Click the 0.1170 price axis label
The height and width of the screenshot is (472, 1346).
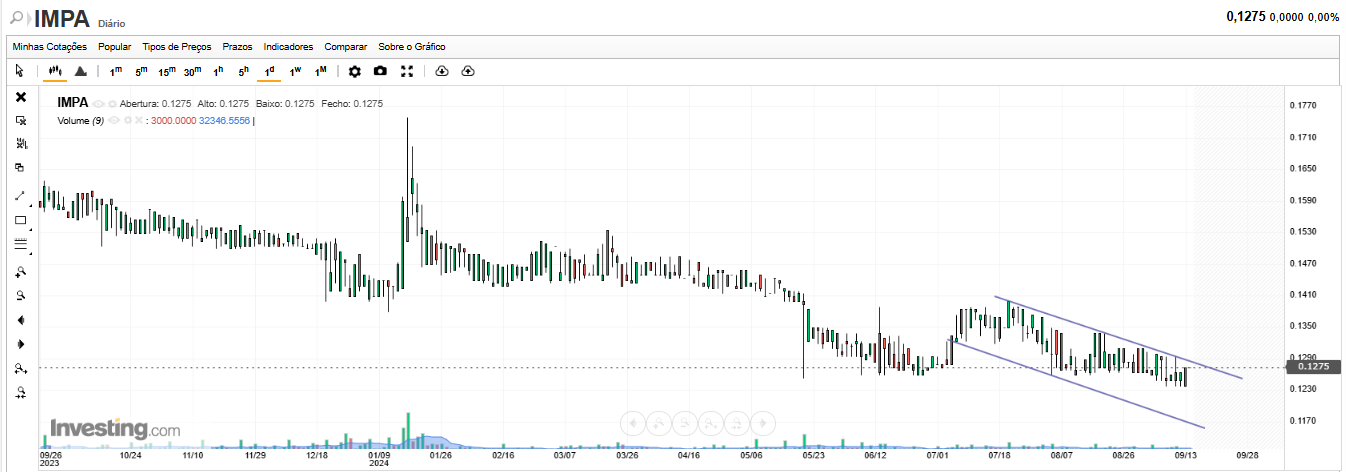point(1304,420)
